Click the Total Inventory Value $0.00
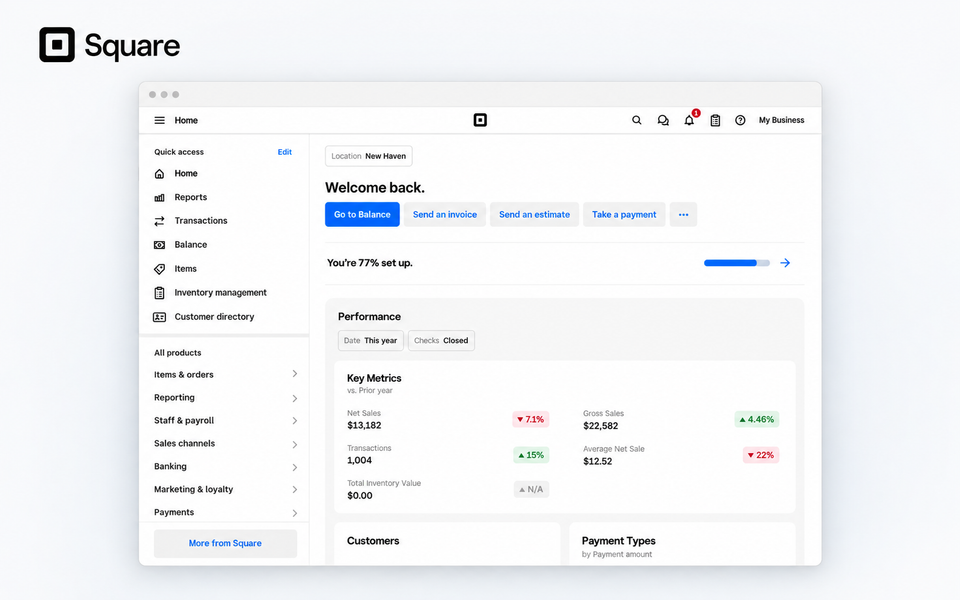 point(360,495)
